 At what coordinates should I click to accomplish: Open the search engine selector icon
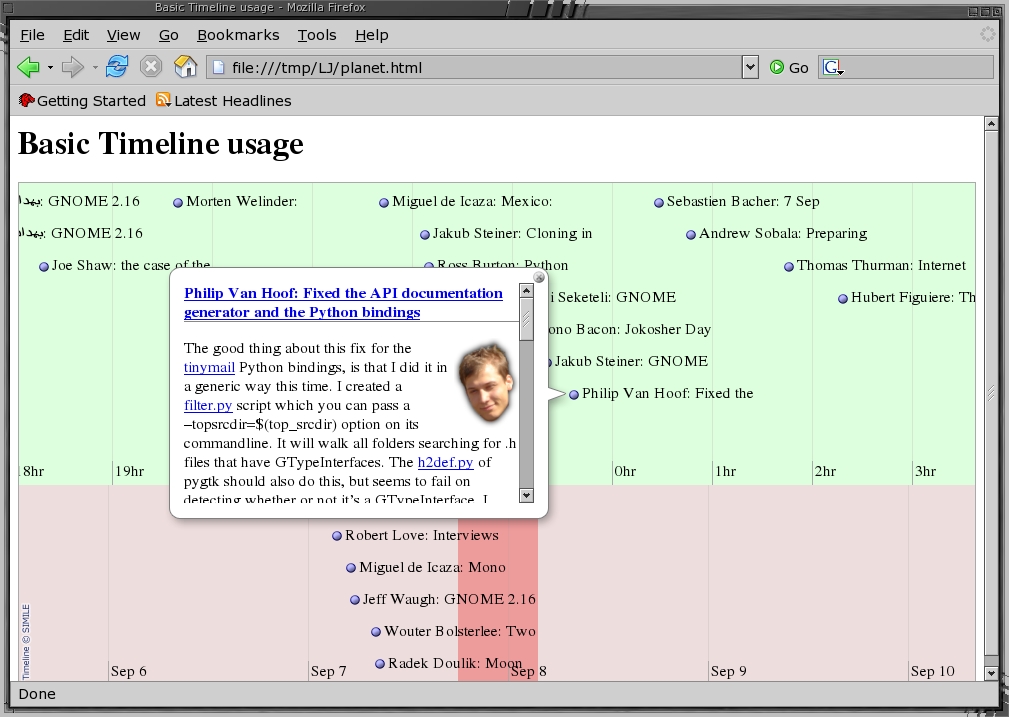pyautogui.click(x=833, y=68)
